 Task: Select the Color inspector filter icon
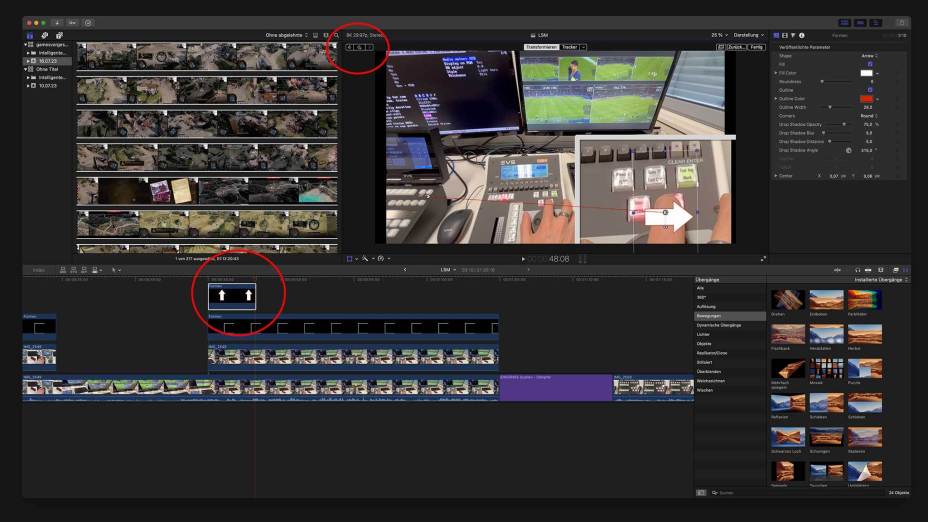(793, 36)
